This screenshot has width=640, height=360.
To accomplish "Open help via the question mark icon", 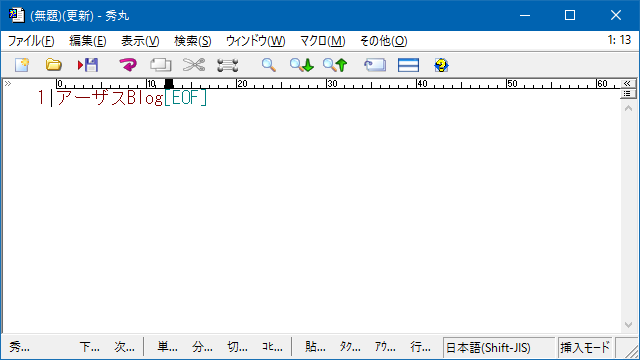I will (442, 65).
